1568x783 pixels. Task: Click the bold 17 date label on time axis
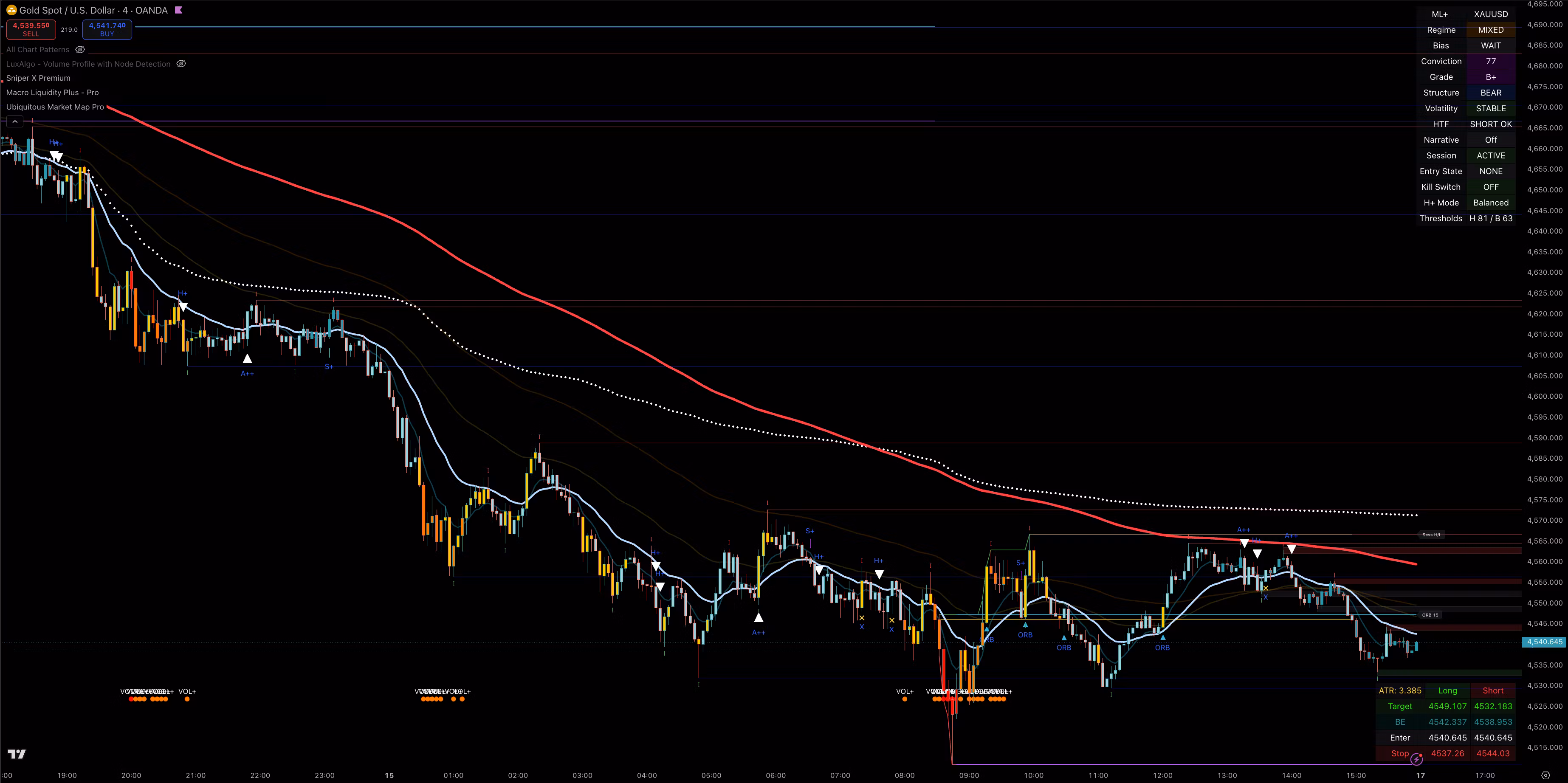pos(1420,776)
